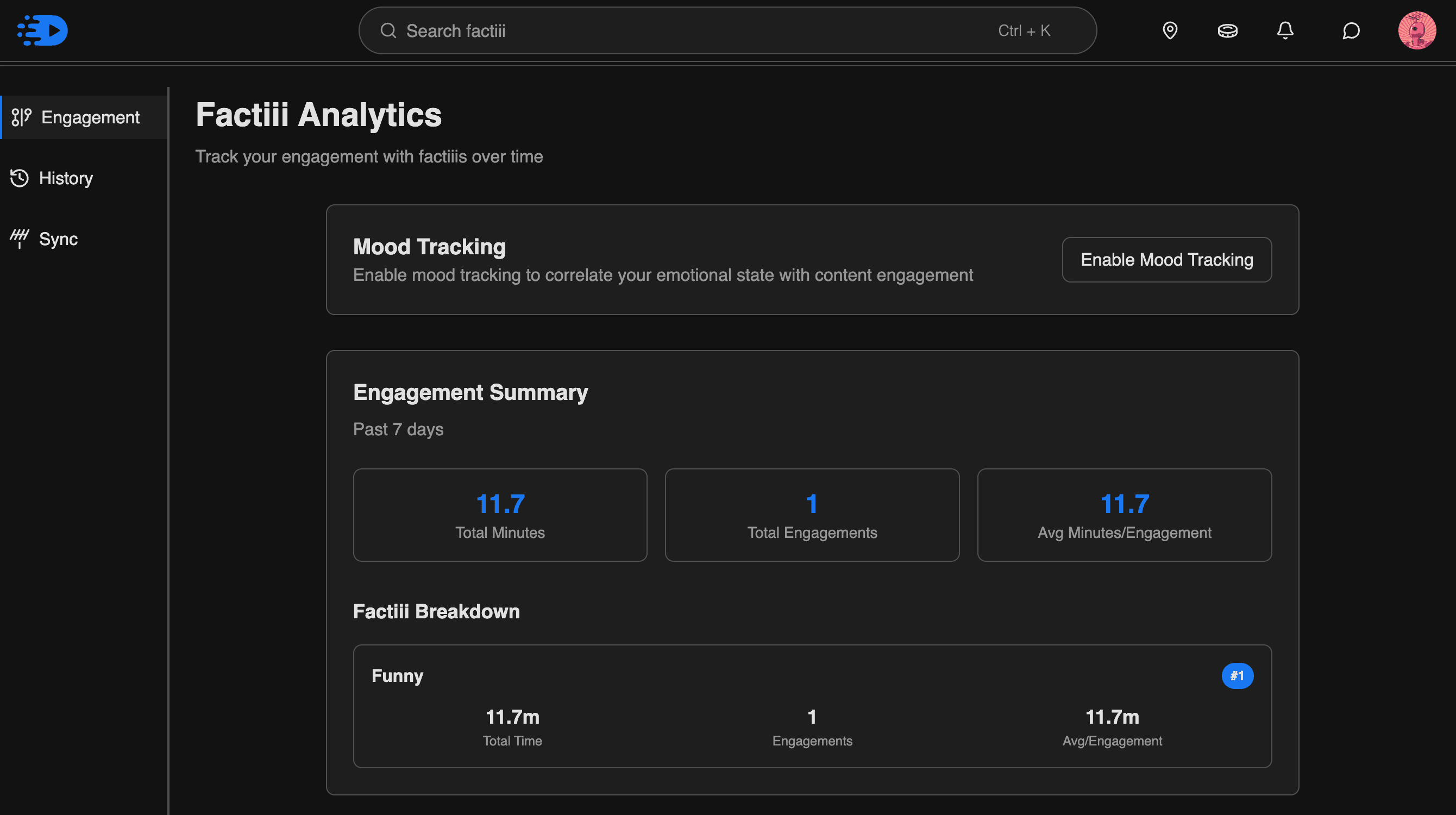Open the location pin icon in header
This screenshot has height=815, width=1456.
point(1170,30)
